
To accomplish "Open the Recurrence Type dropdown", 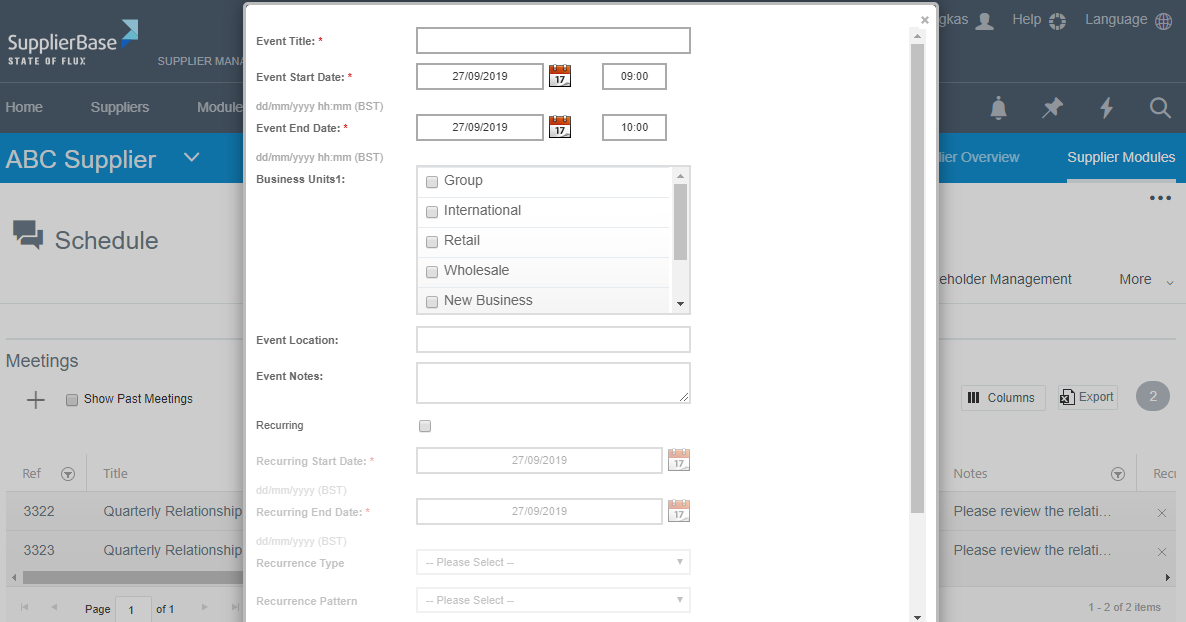I will click(553, 562).
